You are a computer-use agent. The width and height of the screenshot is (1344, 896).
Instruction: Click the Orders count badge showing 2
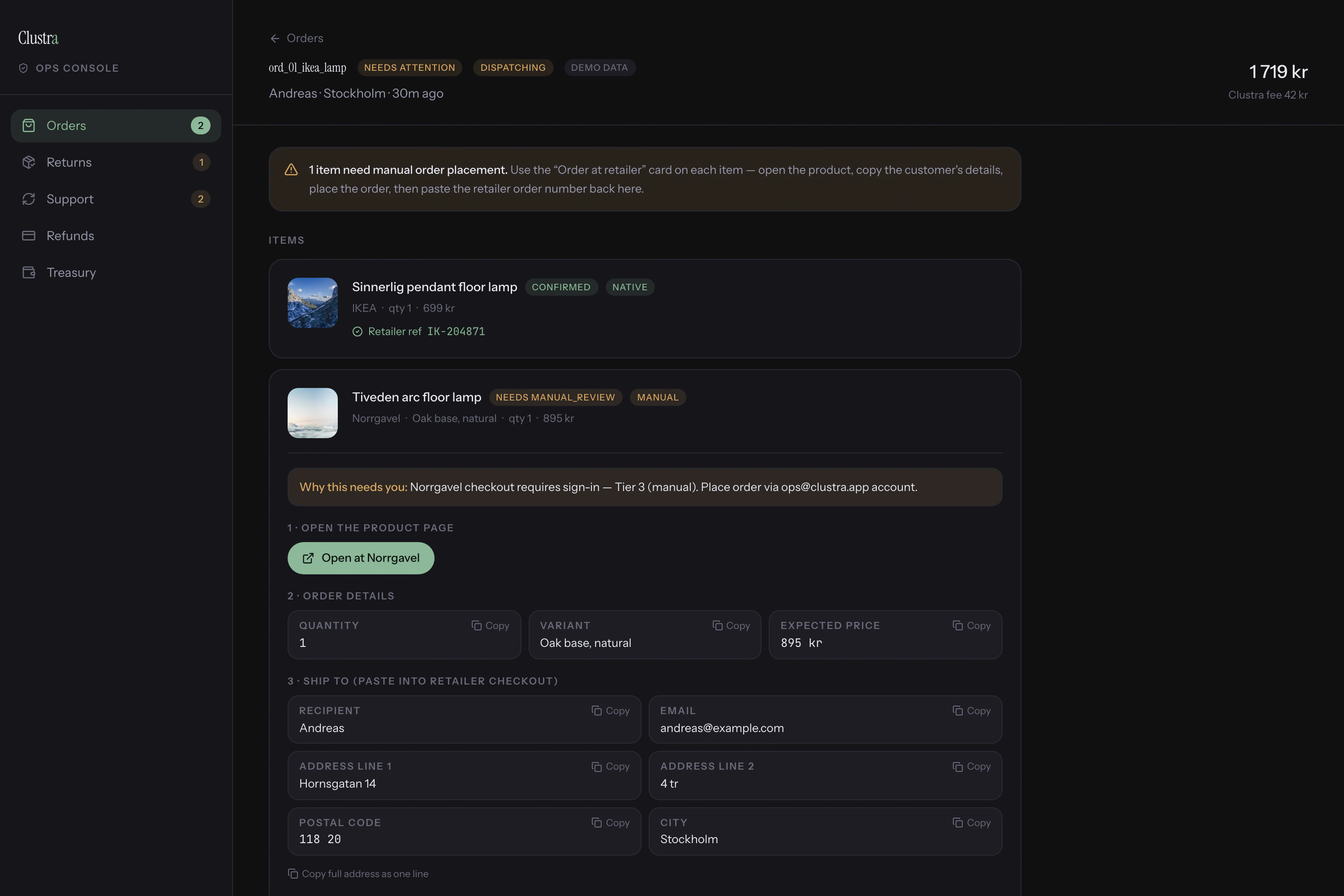[x=201, y=126]
